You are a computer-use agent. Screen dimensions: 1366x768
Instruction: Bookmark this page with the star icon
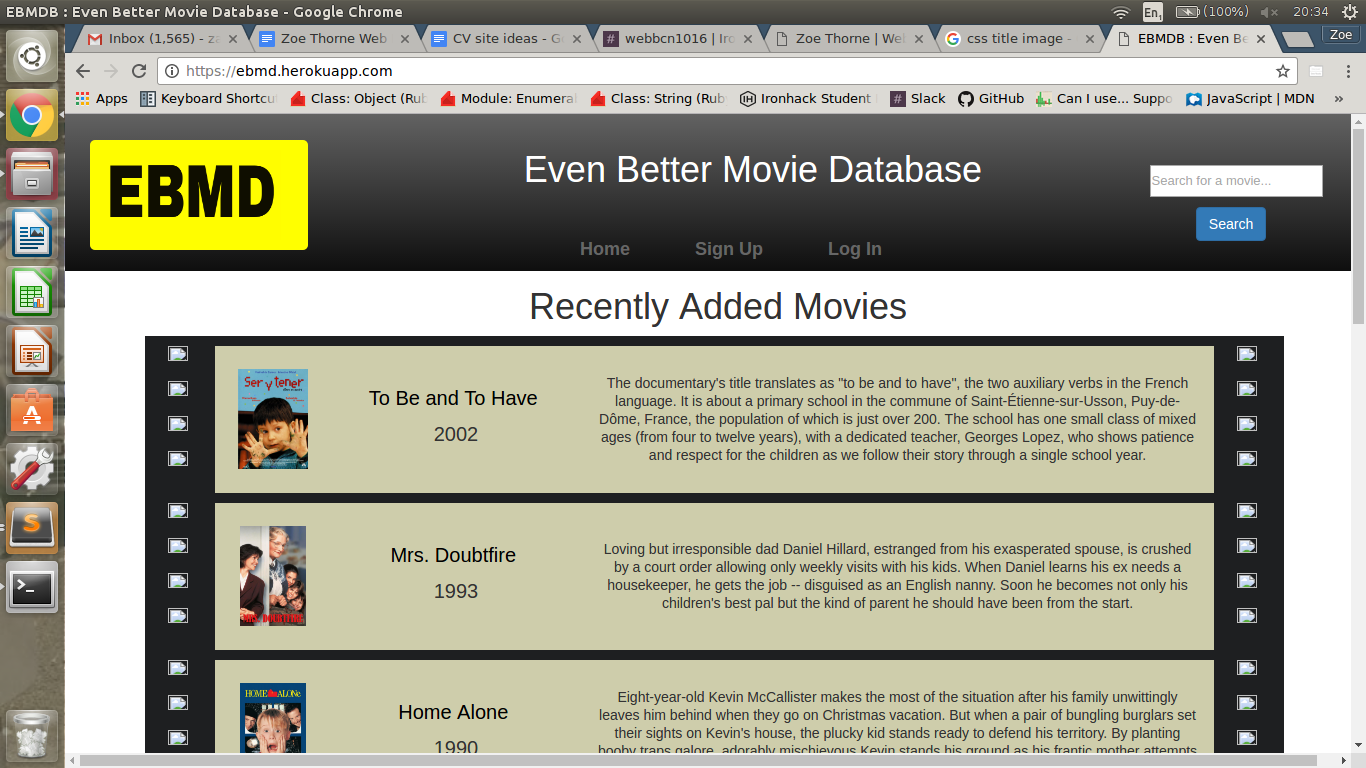1282,71
